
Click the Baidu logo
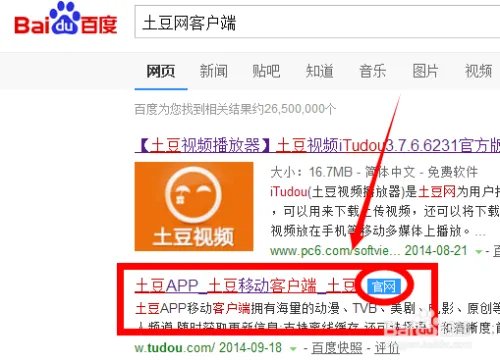[65, 19]
